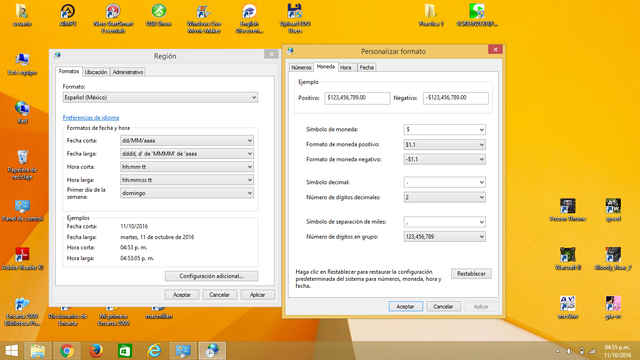This screenshot has width=640, height=360.
Task: Switch to Control Panel taskbar item
Action: [183, 351]
